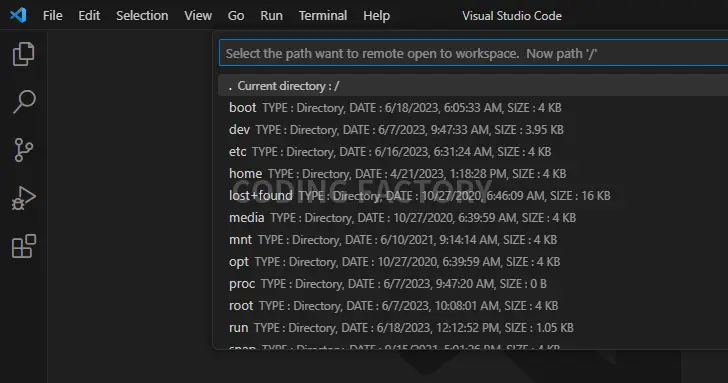Open the Extensions view icon
This screenshot has height=383, width=728.
click(23, 246)
